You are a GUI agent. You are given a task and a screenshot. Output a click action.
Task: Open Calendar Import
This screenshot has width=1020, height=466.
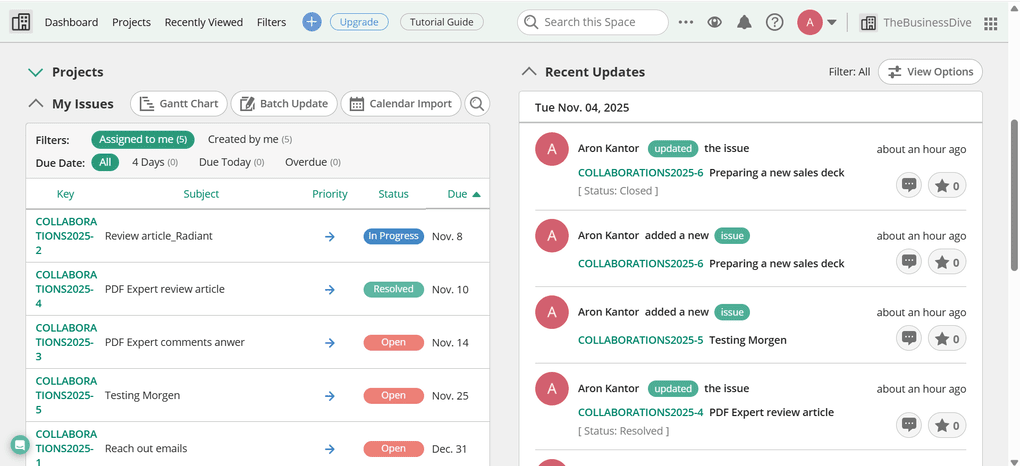coord(401,103)
